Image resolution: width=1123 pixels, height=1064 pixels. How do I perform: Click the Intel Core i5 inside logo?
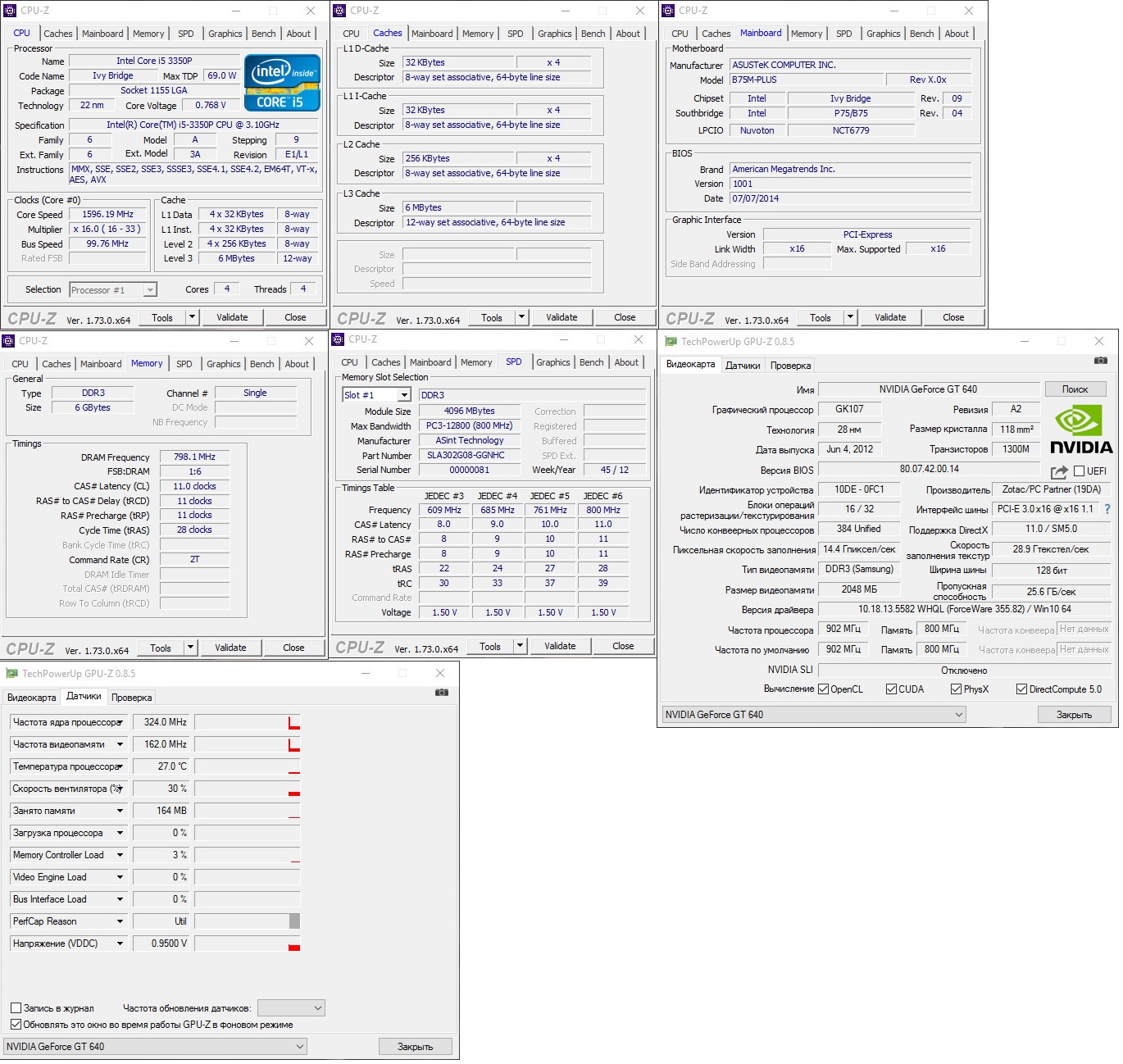click(x=281, y=83)
